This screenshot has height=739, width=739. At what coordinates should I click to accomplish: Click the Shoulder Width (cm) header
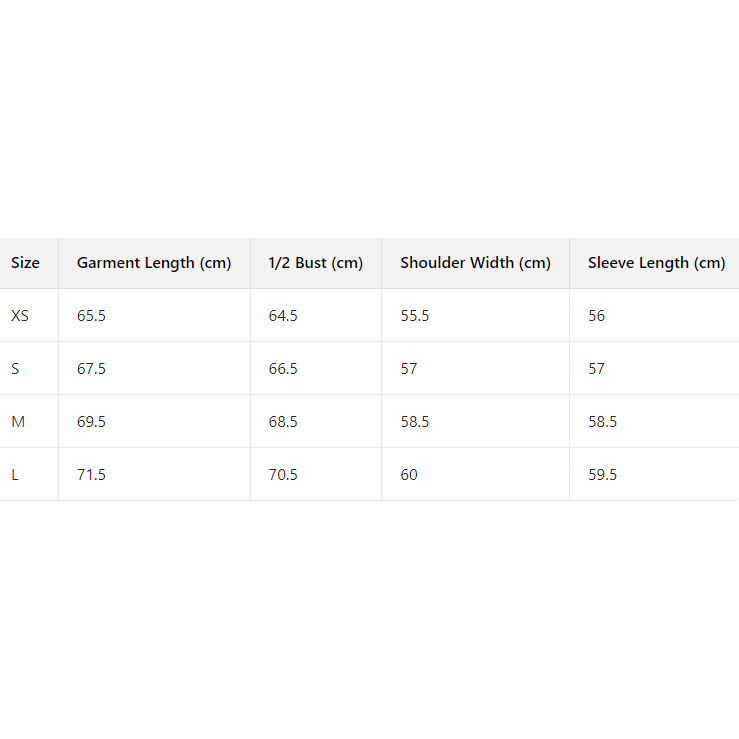pos(475,263)
